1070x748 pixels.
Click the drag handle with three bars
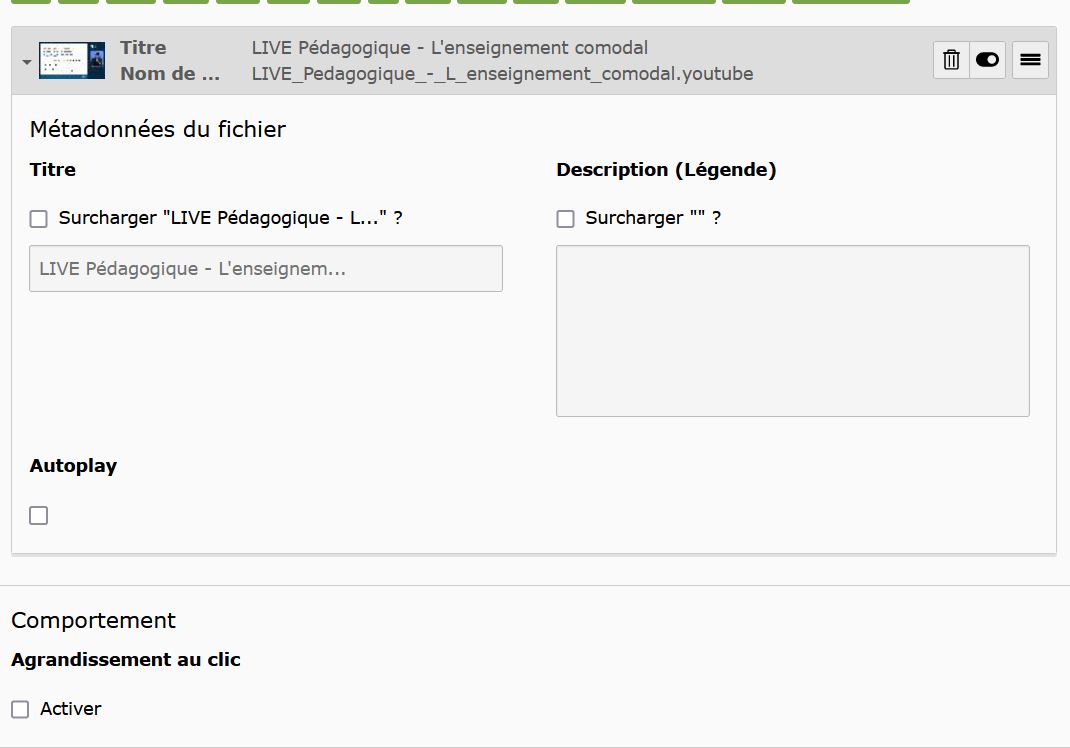click(x=1030, y=60)
